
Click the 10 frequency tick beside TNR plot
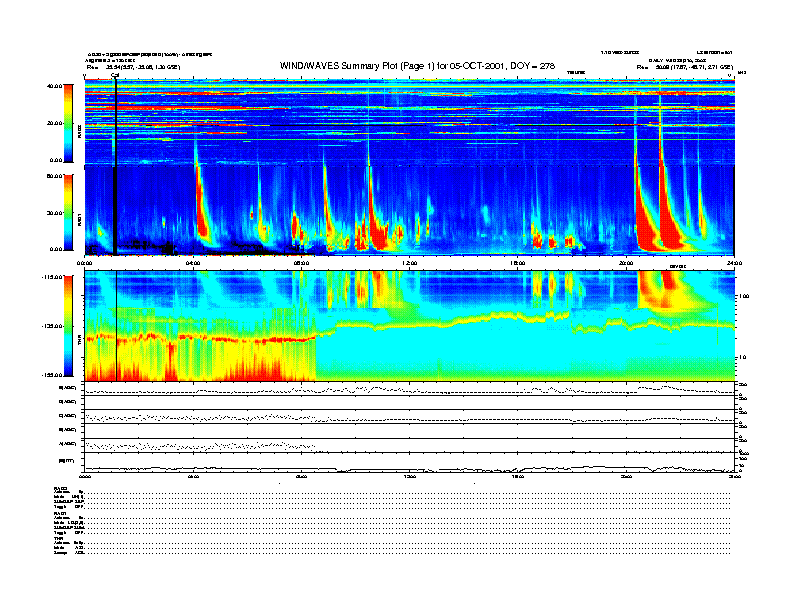742,358
